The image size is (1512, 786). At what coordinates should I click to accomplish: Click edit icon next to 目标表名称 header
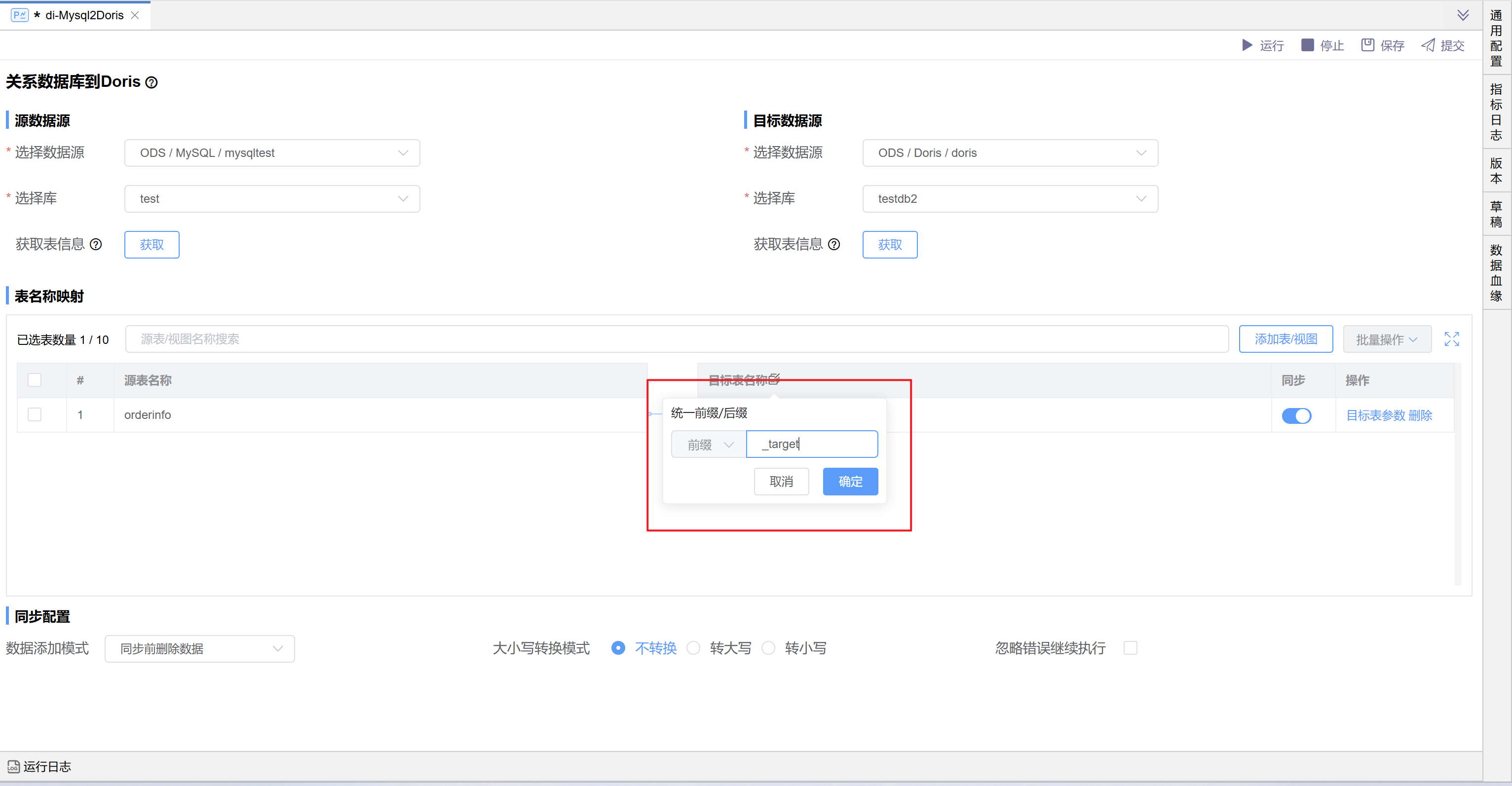tap(774, 379)
